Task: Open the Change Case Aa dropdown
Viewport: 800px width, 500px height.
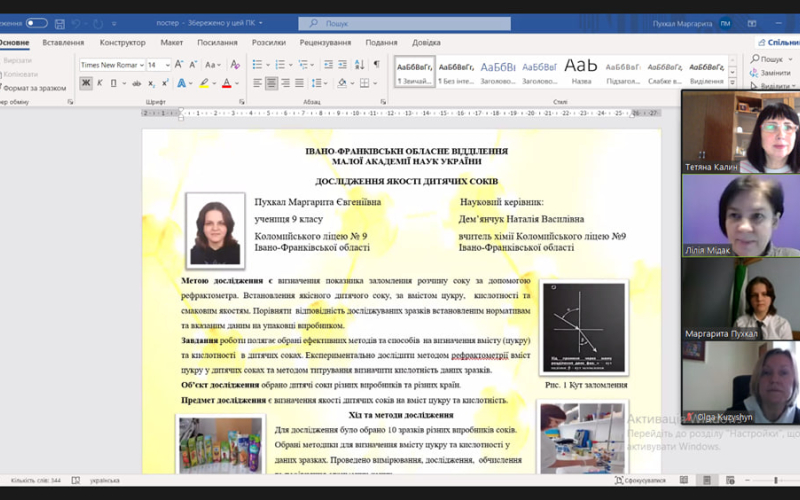Action: pyautogui.click(x=213, y=65)
